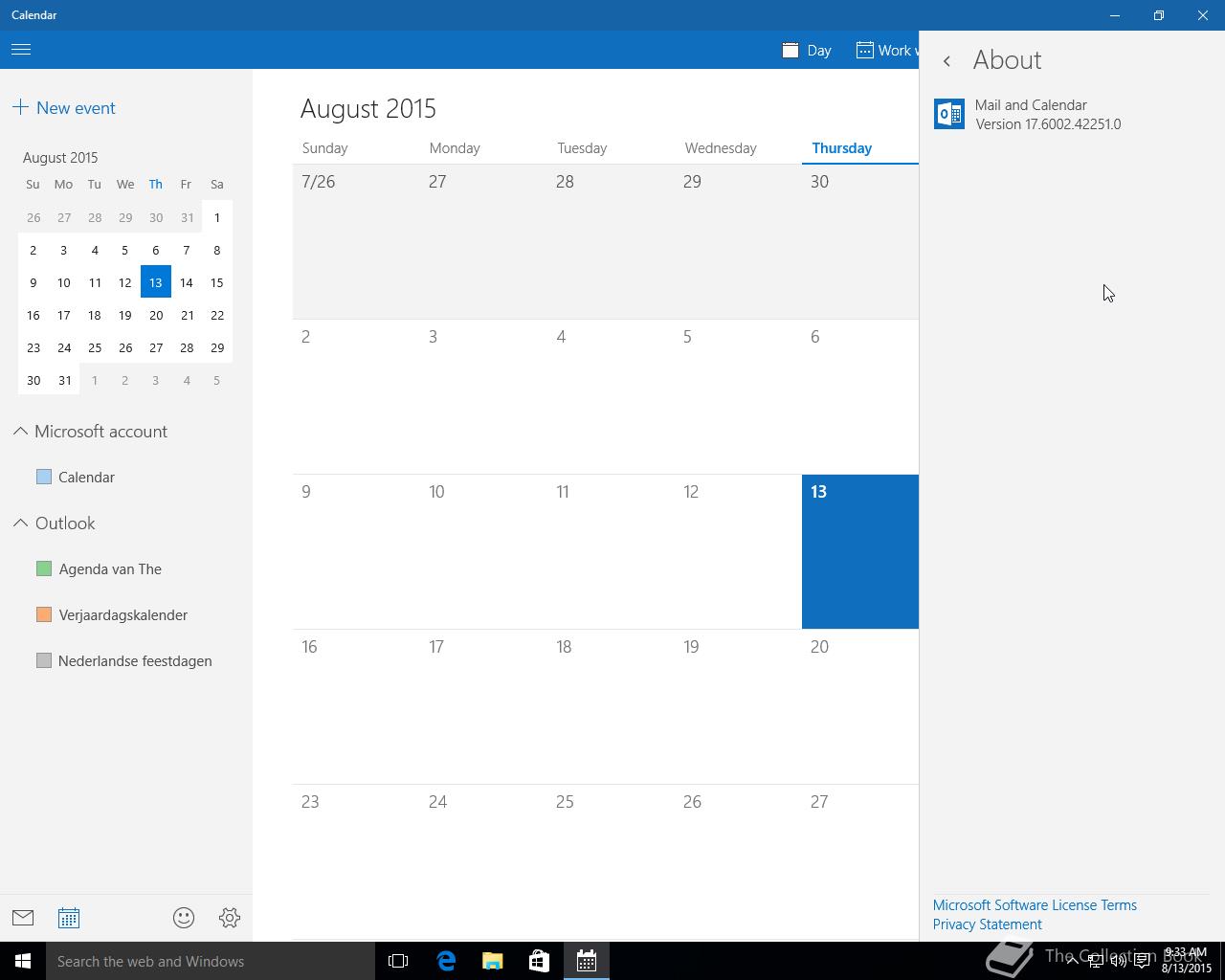Select July 26 in mini calendar

pos(33,217)
